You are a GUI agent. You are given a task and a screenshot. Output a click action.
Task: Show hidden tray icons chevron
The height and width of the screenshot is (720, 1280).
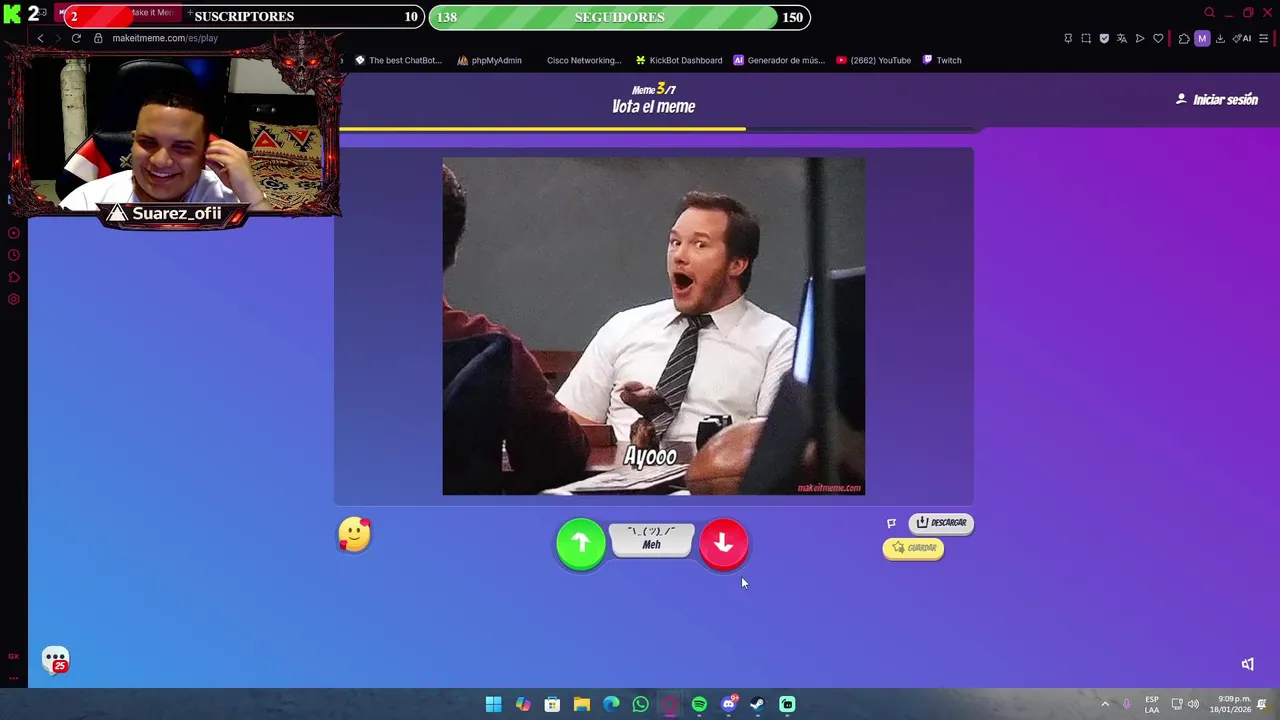coord(1105,704)
